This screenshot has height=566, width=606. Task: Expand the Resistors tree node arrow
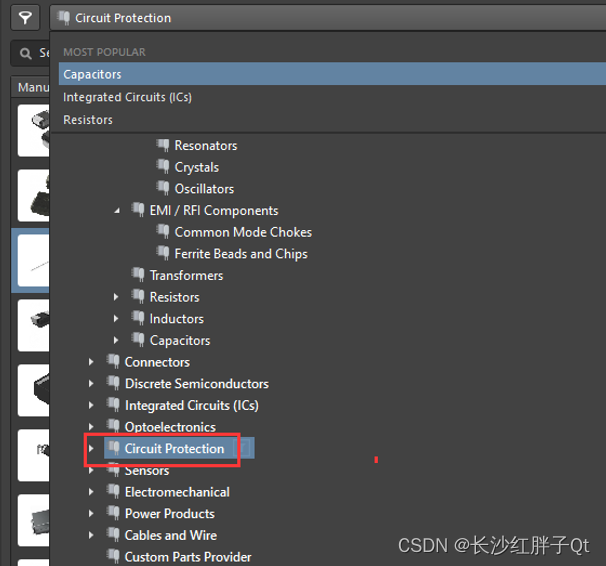click(116, 297)
